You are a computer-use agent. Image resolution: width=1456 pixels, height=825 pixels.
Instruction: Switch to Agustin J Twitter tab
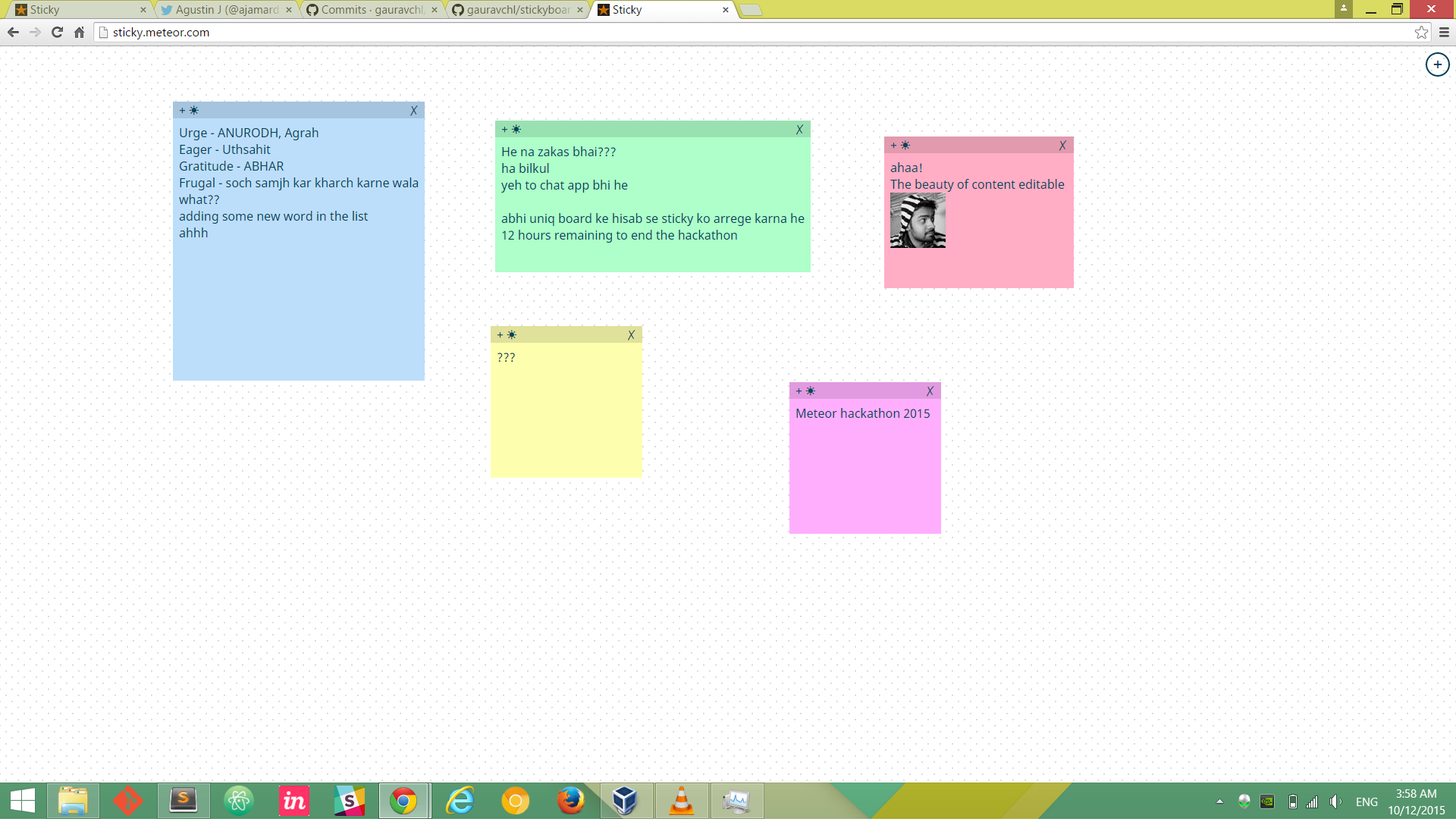226,10
